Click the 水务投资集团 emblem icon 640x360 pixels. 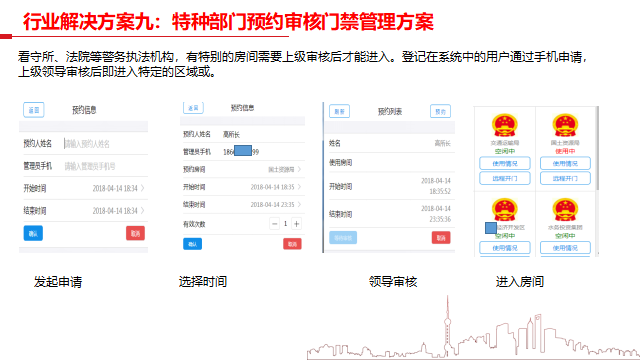tap(565, 210)
